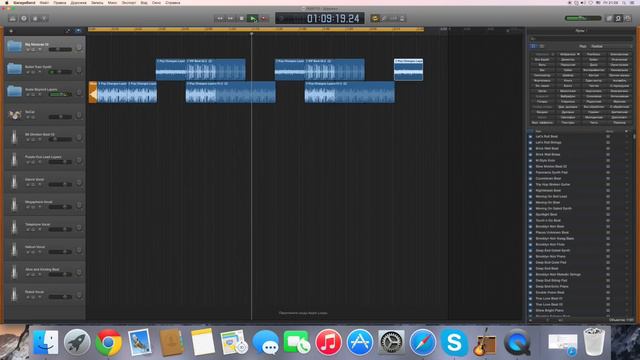Screen dimensions: 640x360
Task: Select the selected white-outlined region at far right
Action: 408,69
